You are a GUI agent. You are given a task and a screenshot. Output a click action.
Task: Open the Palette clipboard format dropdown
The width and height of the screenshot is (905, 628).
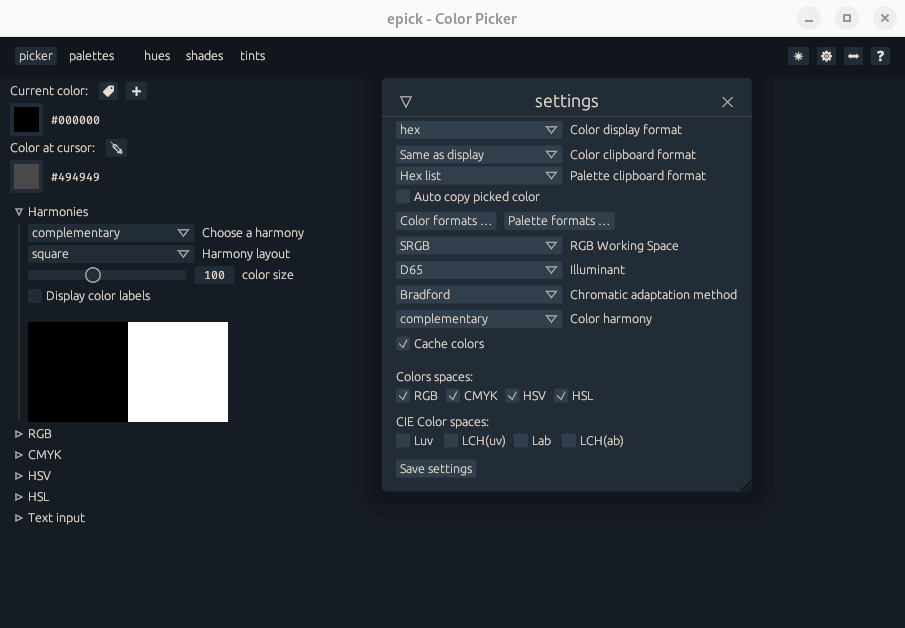(478, 176)
